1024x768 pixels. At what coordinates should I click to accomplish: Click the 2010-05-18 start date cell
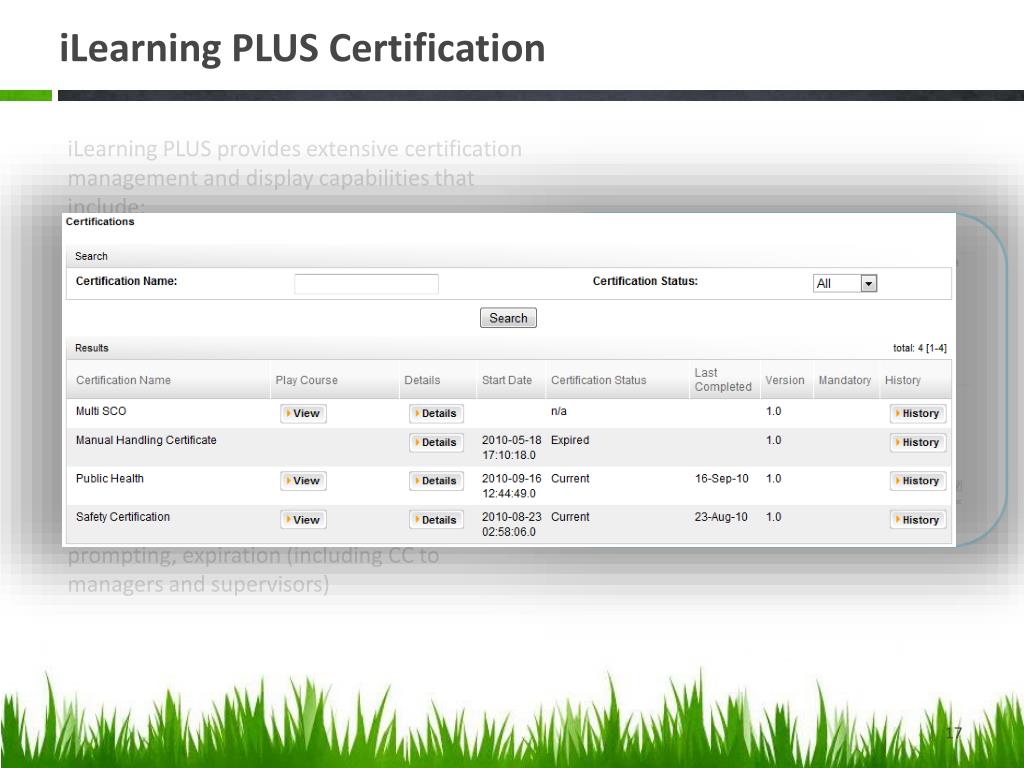(x=511, y=447)
